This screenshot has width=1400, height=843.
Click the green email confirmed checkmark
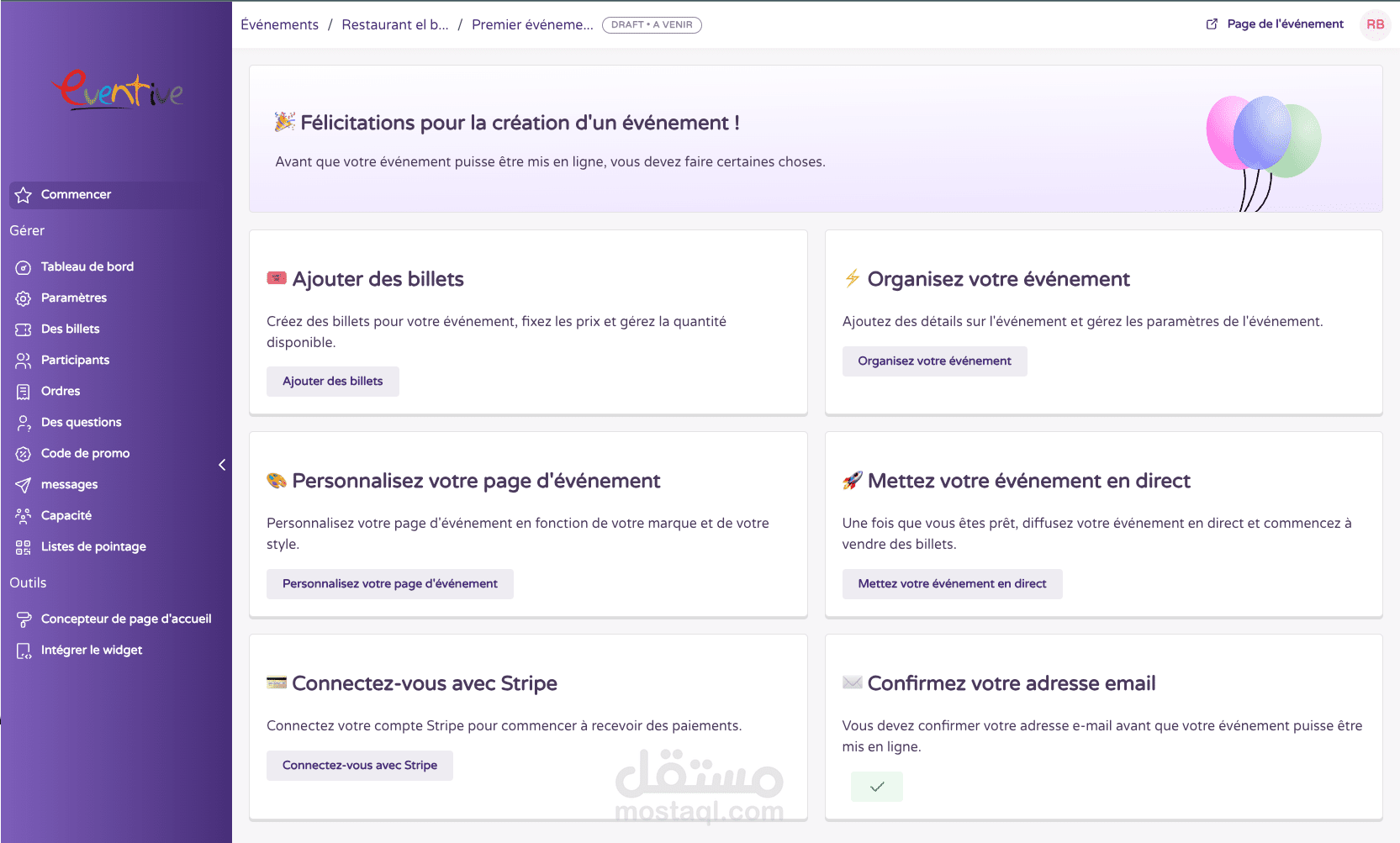coord(876,787)
